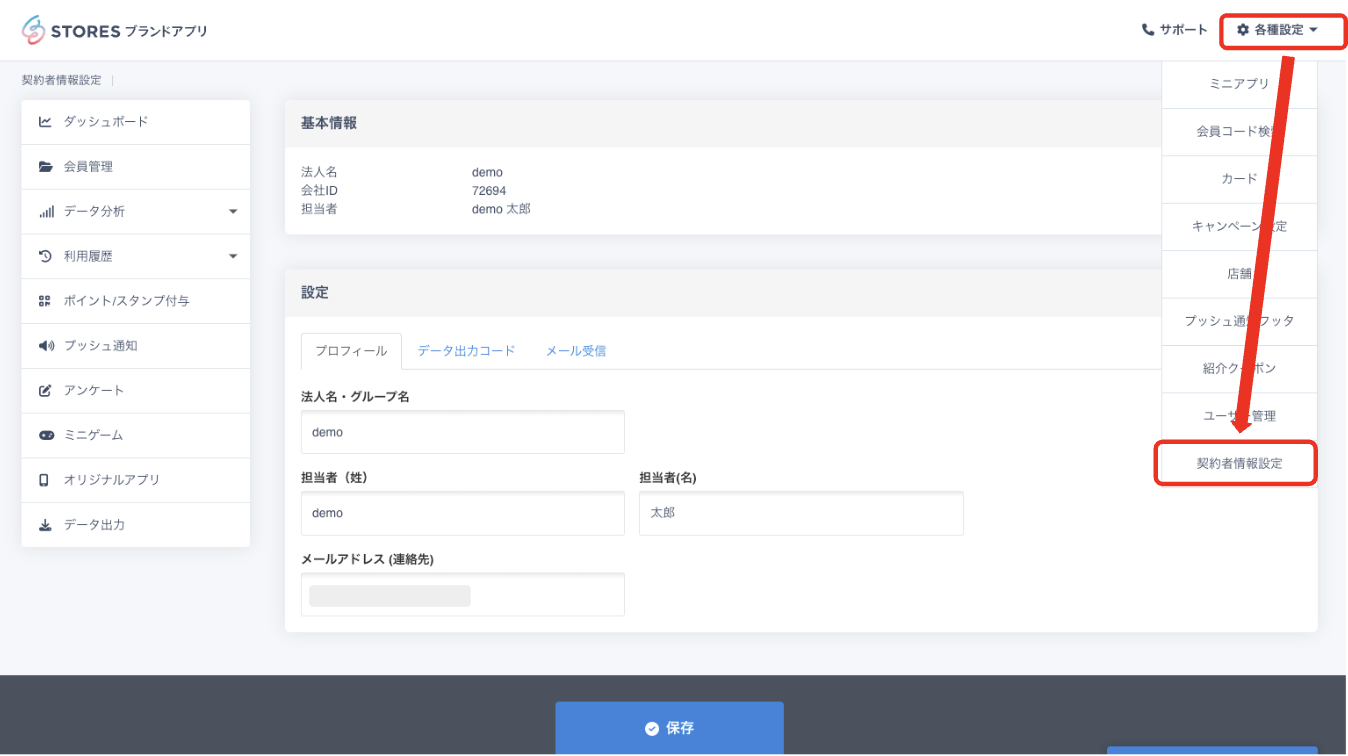1348x756 pixels.
Task: Click the push notification megaphone icon
Action: 45,346
